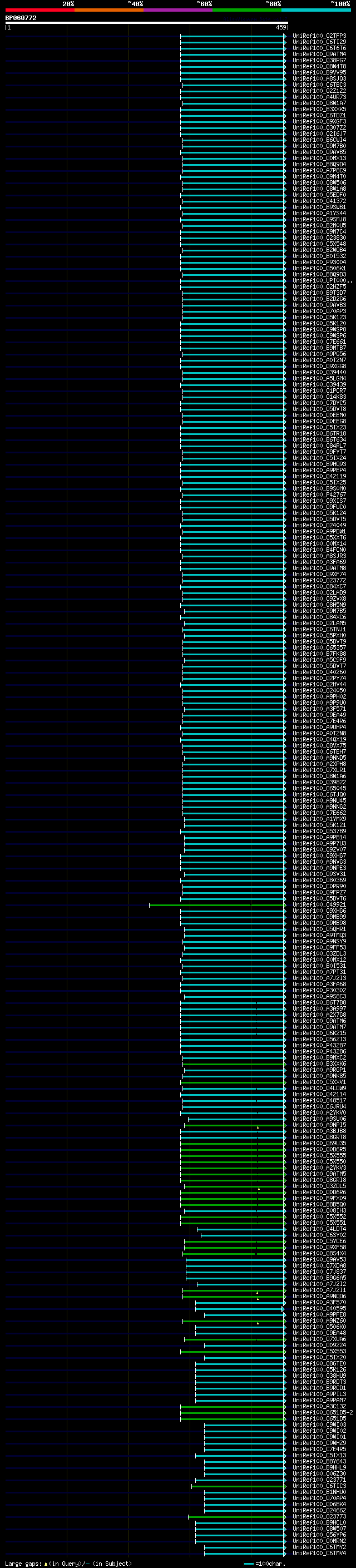Select hit UniRef100_B0I531

pyautogui.click(x=319, y=966)
